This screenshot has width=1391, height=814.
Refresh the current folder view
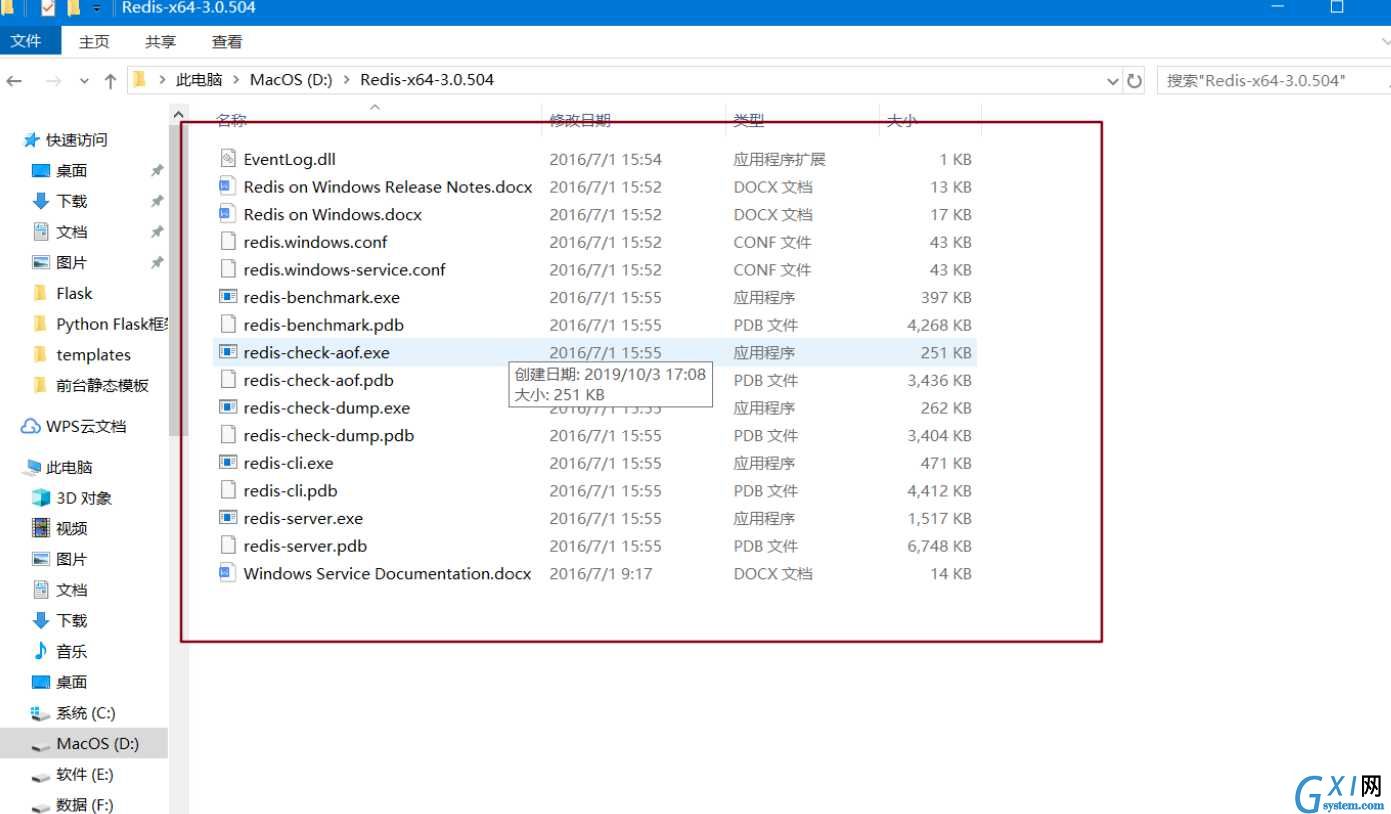point(1134,80)
